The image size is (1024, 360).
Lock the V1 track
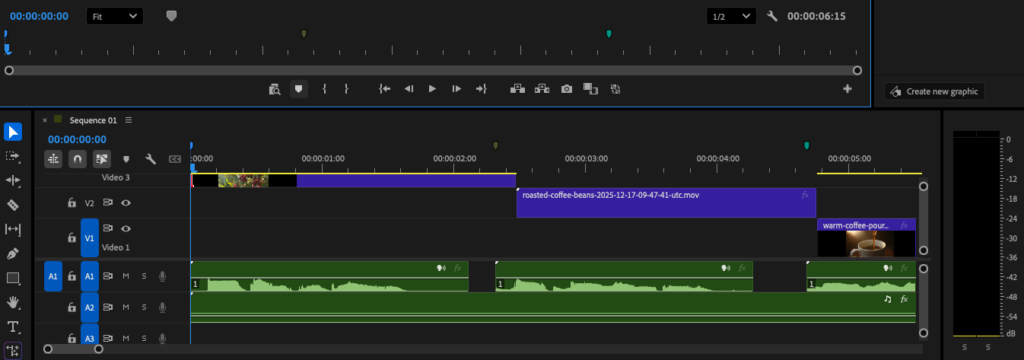72,238
